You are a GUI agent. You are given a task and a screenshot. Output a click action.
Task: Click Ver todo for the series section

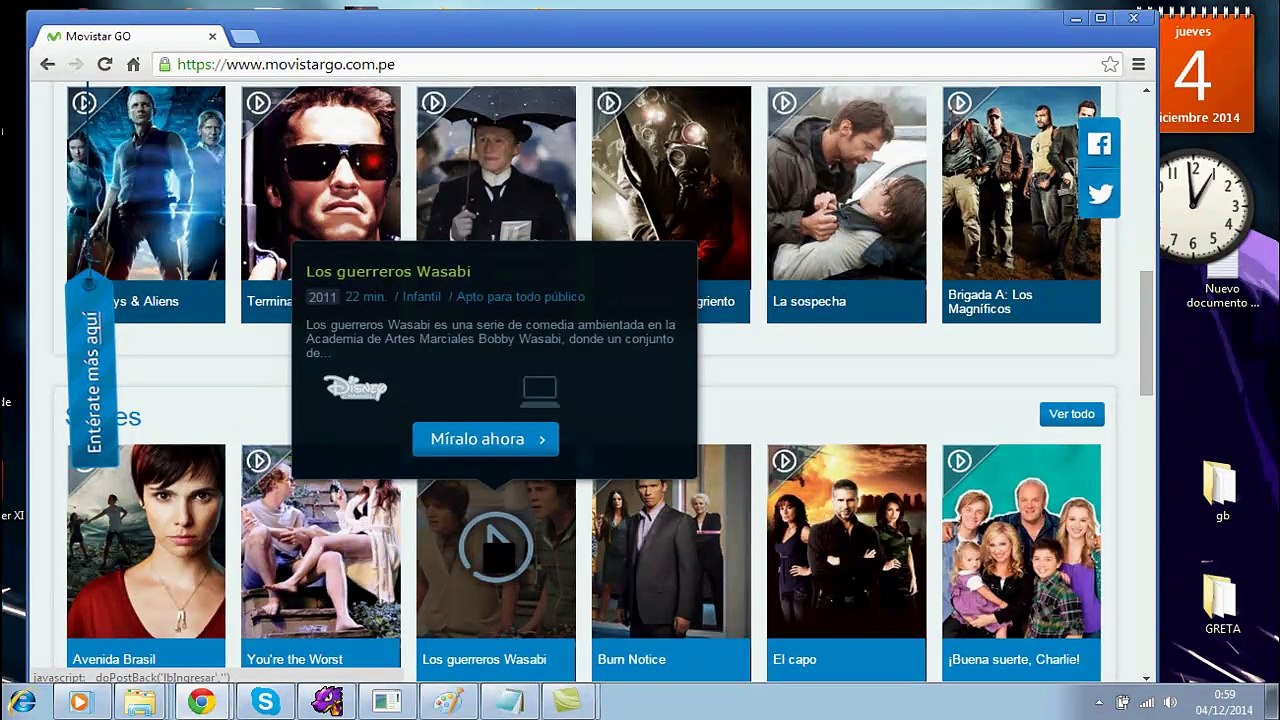coord(1072,414)
